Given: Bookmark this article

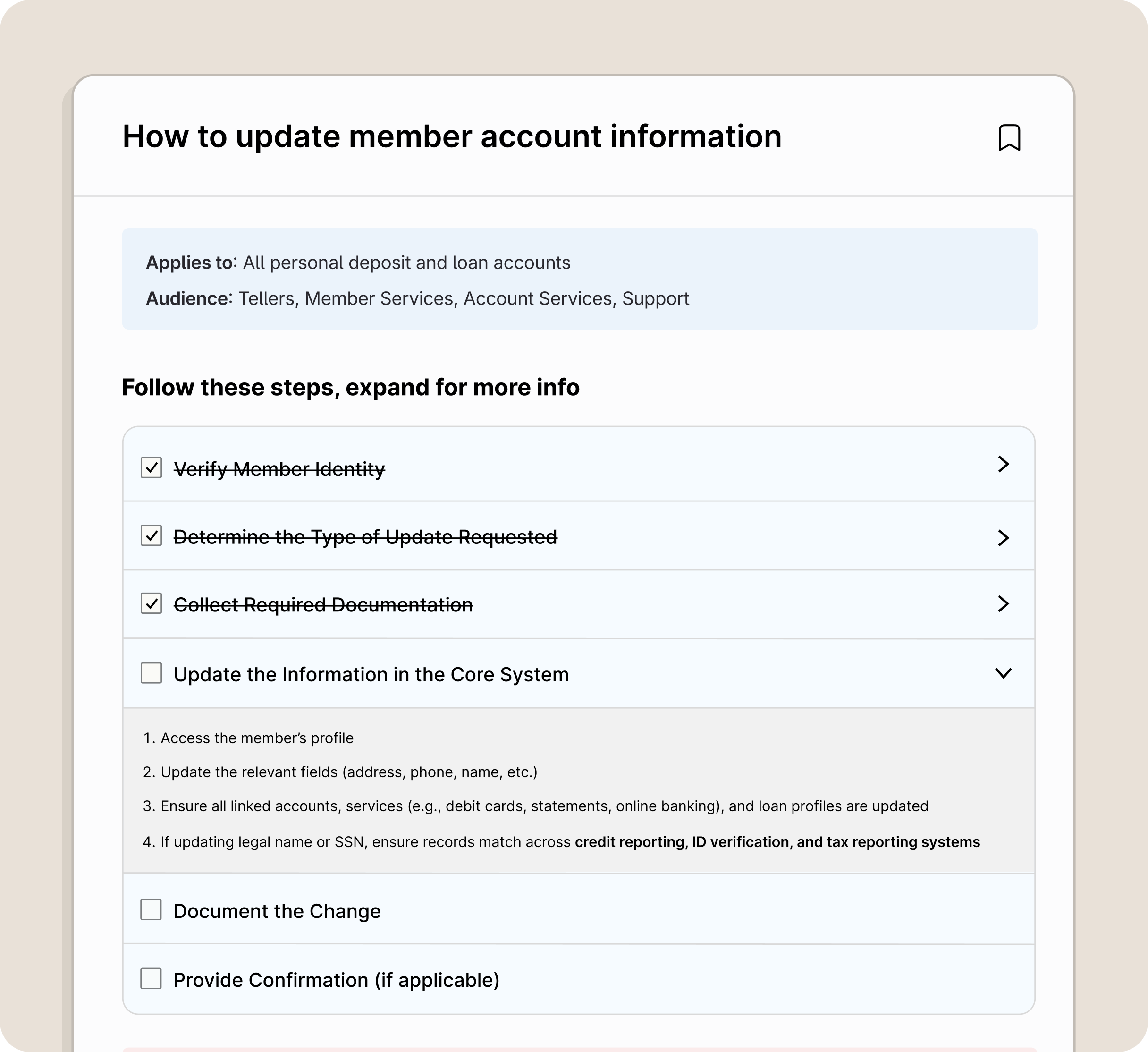Looking at the screenshot, I should click(1009, 138).
